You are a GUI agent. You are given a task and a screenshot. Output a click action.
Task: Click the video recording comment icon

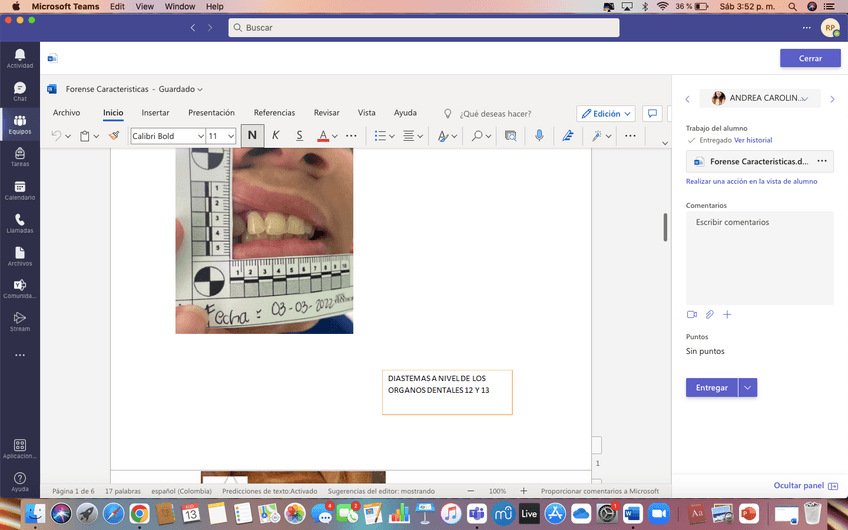click(x=691, y=315)
